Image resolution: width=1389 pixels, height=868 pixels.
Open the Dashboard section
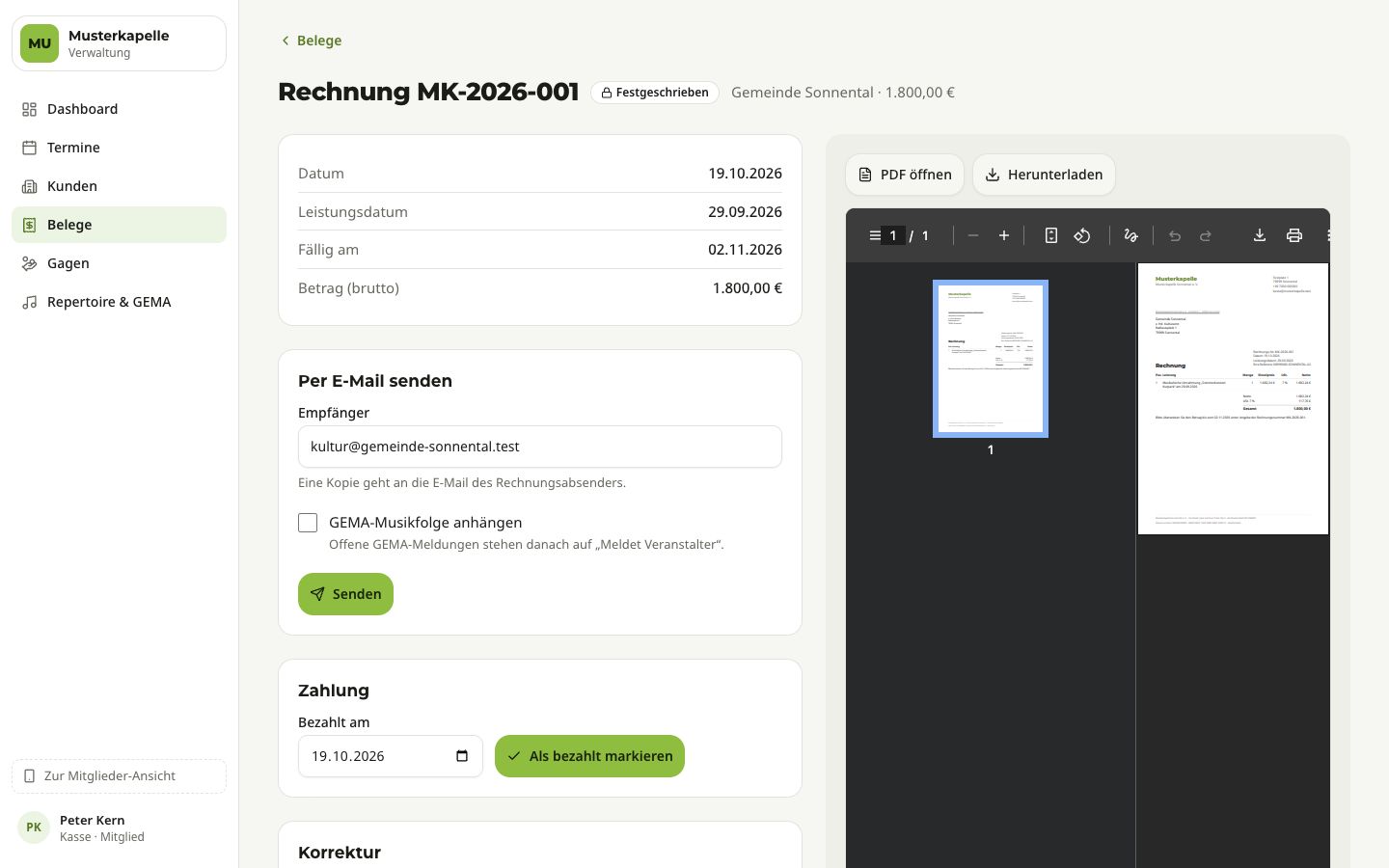[x=120, y=109]
